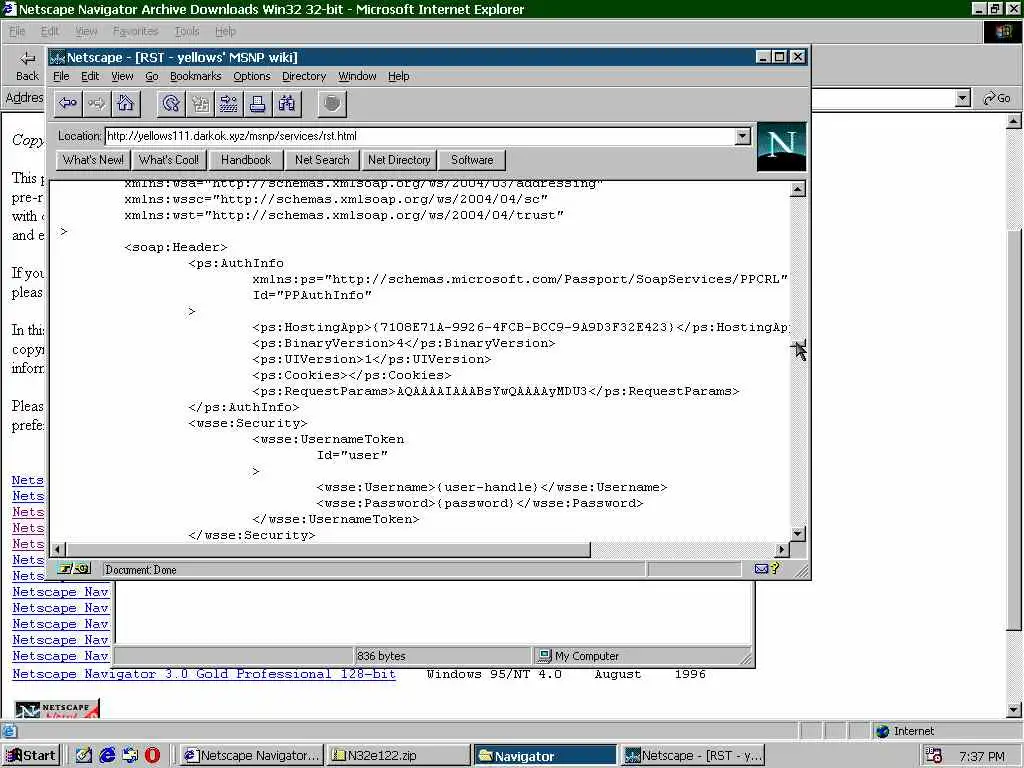
Task: Switch to Navigator folder taskbar button
Action: click(x=545, y=756)
